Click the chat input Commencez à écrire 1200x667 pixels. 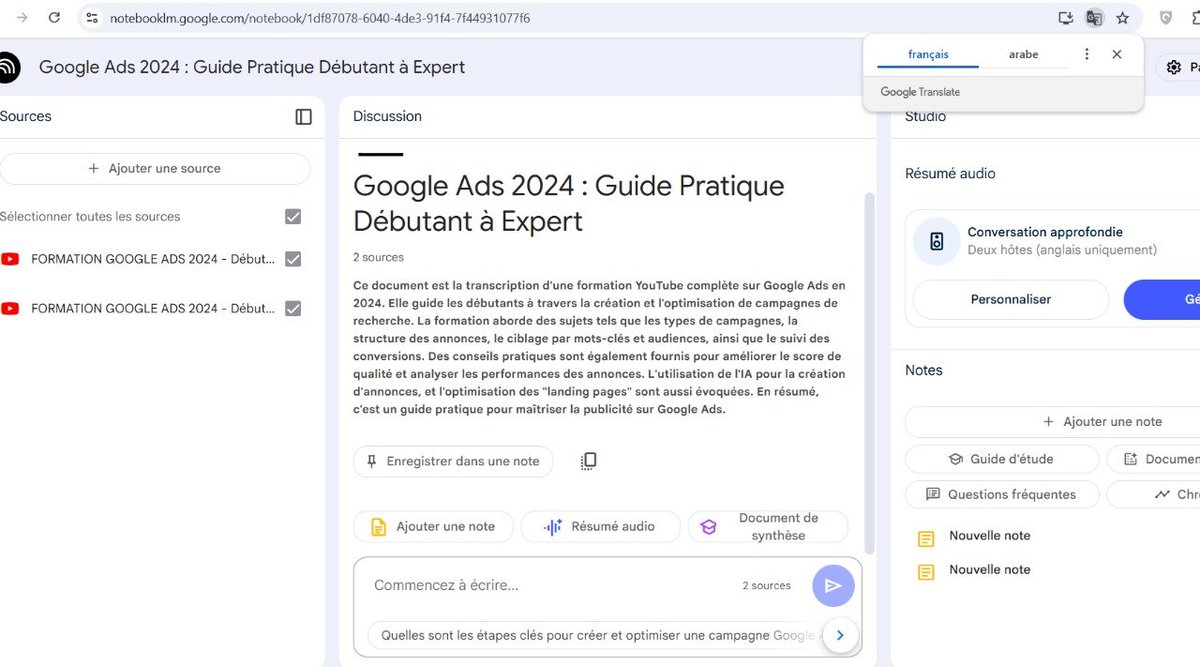[x=446, y=586]
